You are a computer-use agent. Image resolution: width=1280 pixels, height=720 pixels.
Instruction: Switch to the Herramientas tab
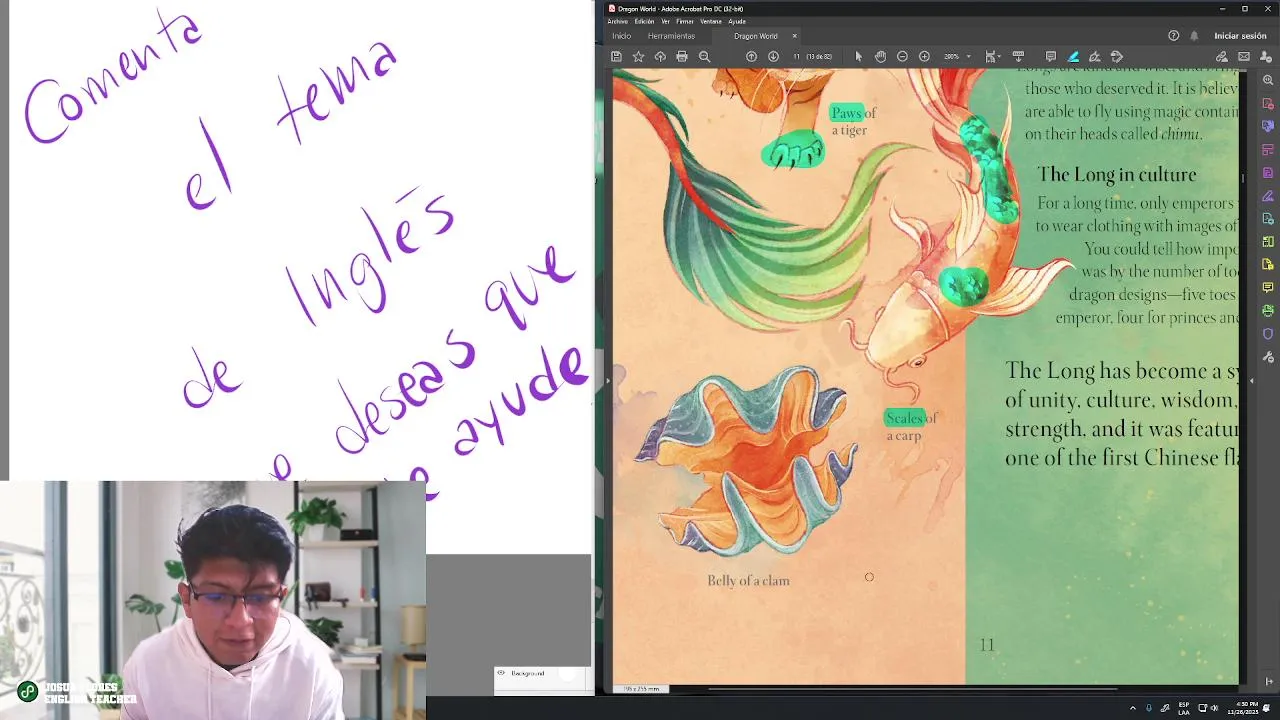tap(671, 36)
